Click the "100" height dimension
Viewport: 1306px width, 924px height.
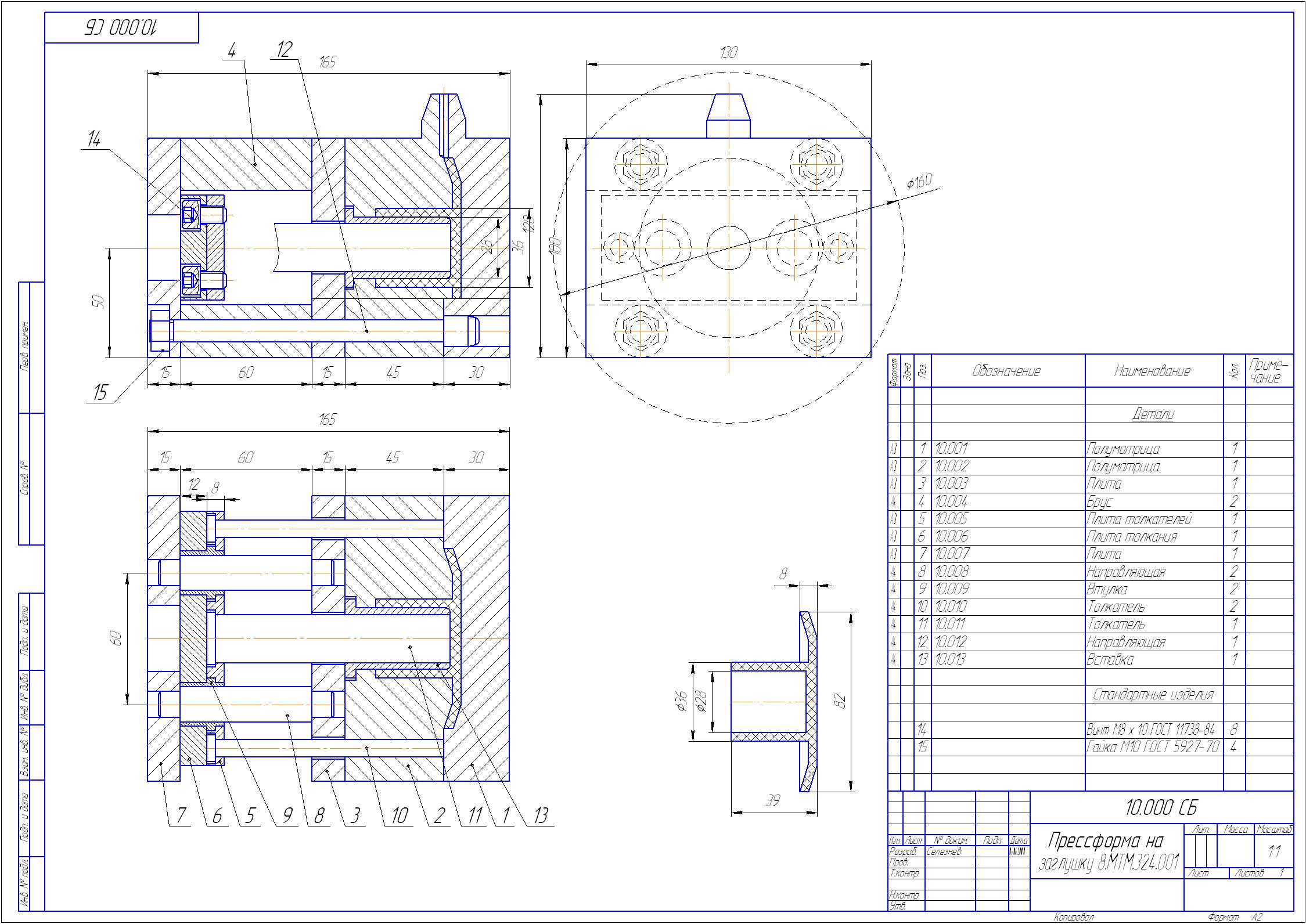pos(555,247)
